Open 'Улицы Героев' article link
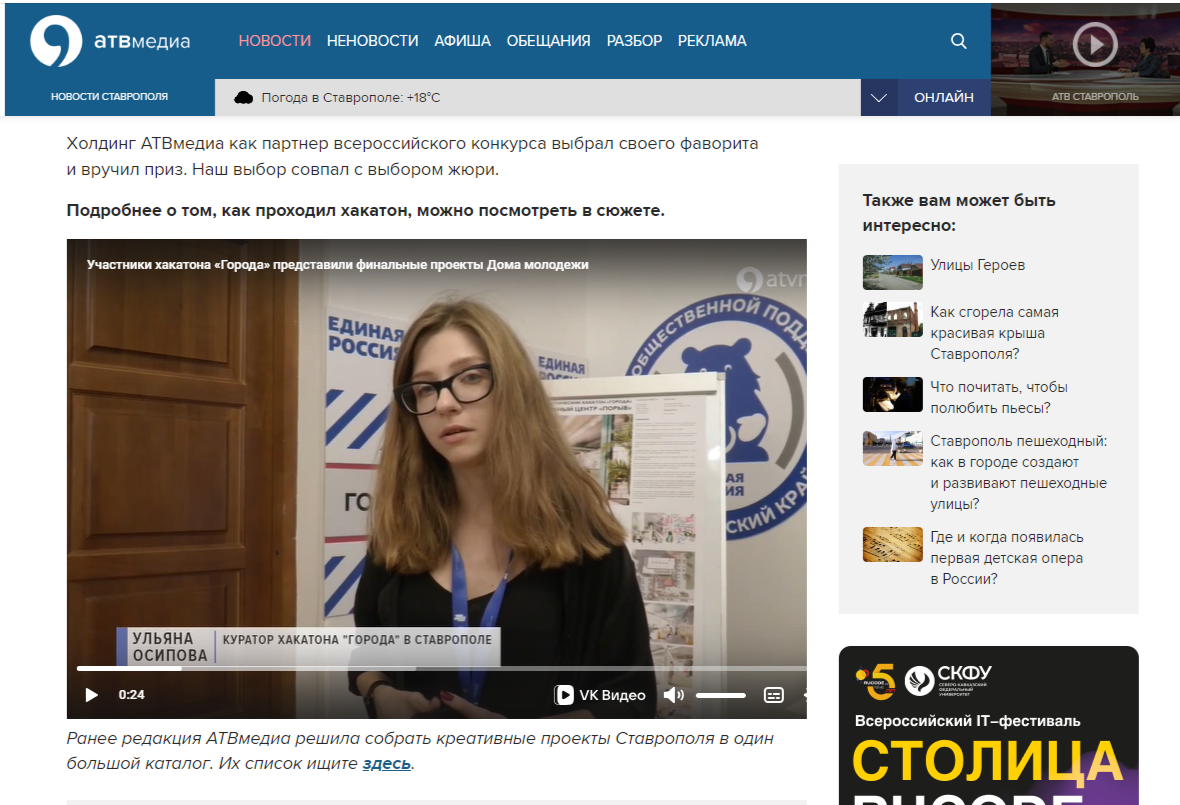The height and width of the screenshot is (805, 1180). pyautogui.click(x=978, y=265)
